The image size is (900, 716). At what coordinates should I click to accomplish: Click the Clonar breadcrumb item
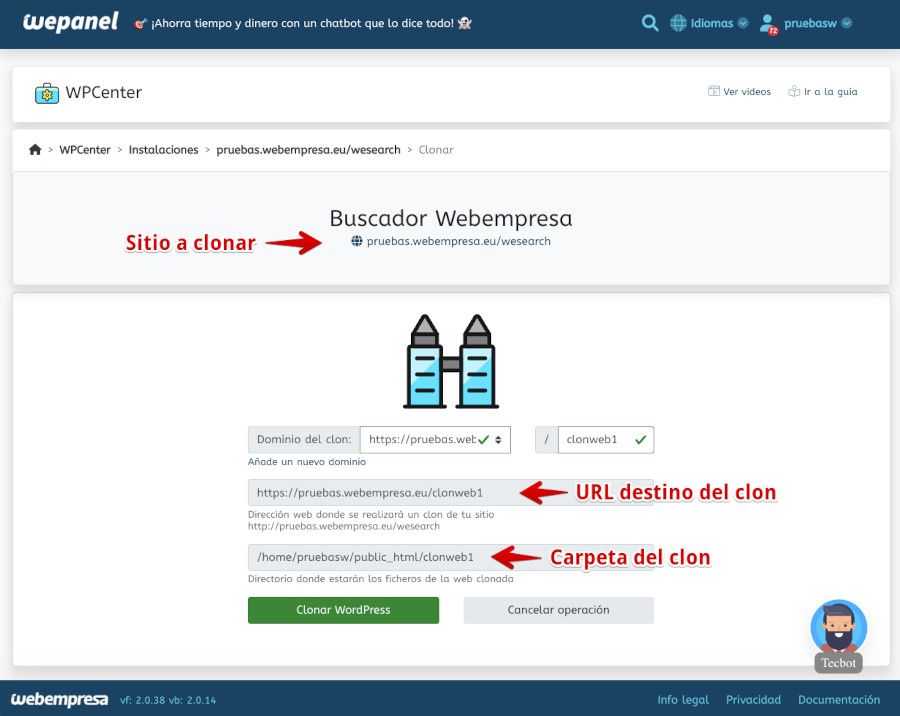pyautogui.click(x=436, y=149)
